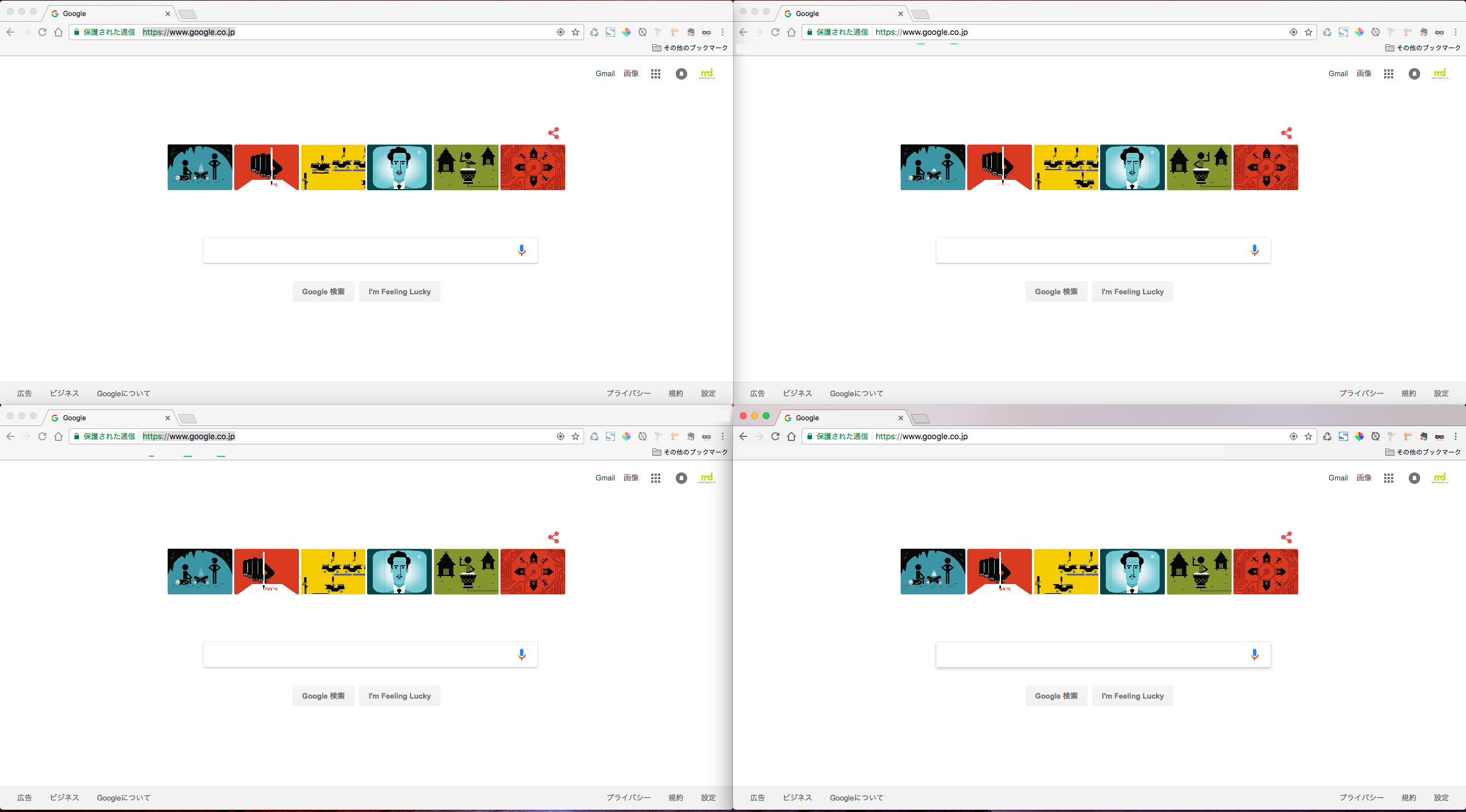The image size is (1466, 812).
Task: Select the Google tab in the top-left window
Action: (109, 14)
